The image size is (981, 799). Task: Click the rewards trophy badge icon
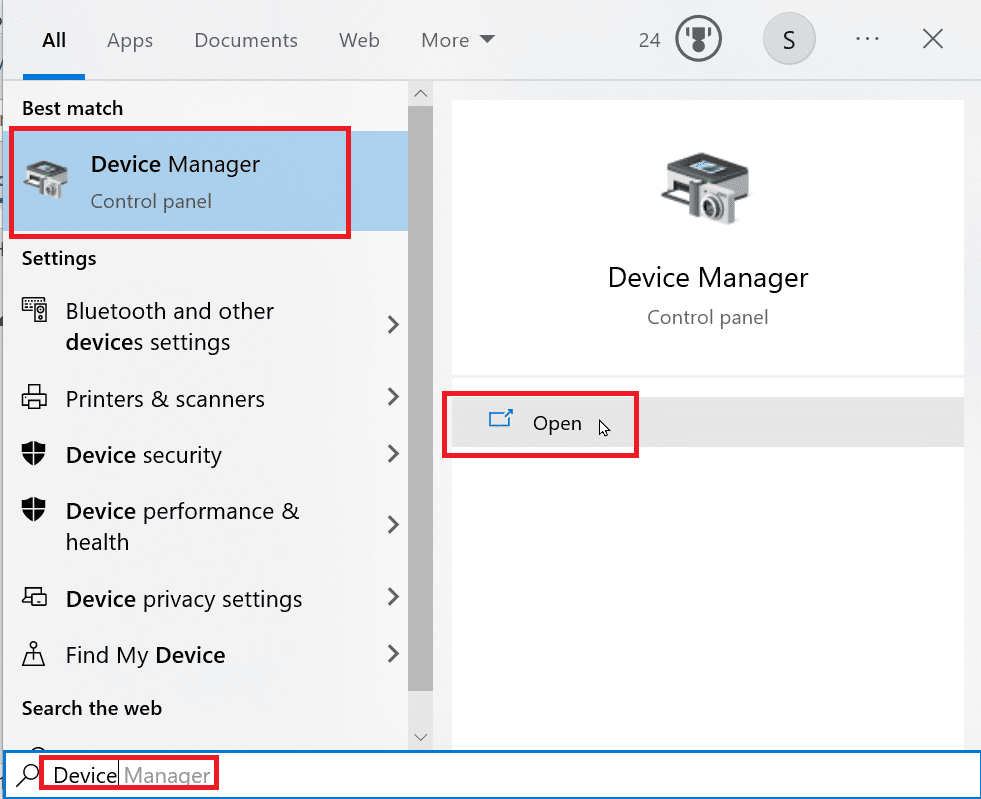pos(698,39)
